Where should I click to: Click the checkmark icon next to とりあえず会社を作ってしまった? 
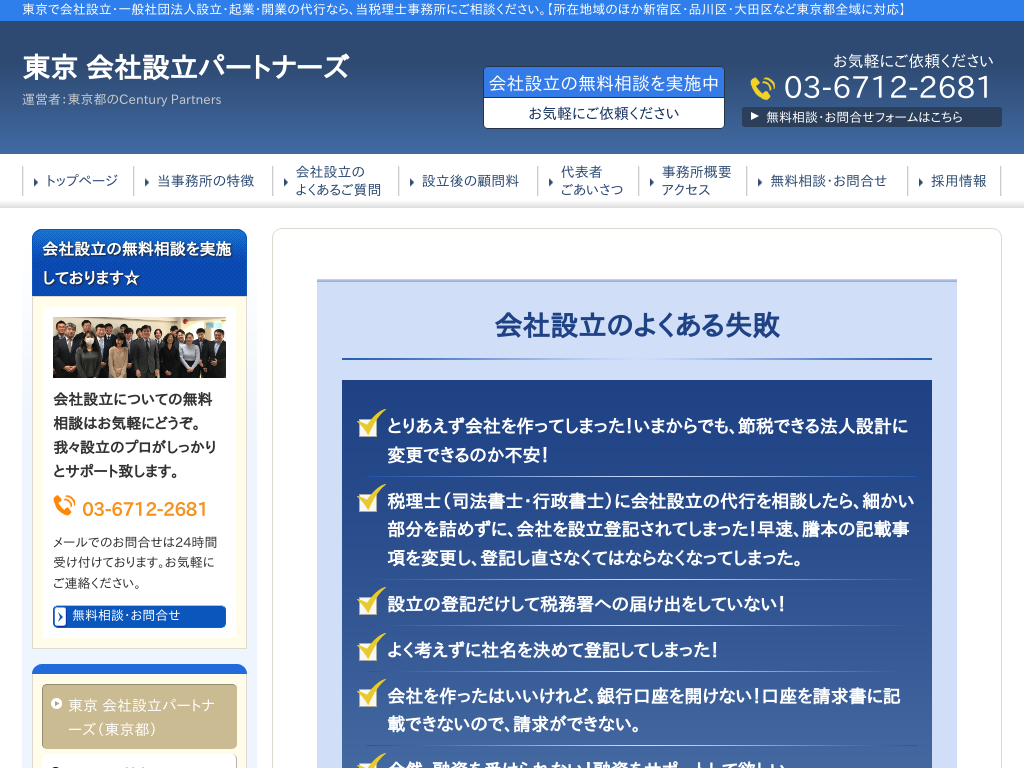[x=371, y=423]
